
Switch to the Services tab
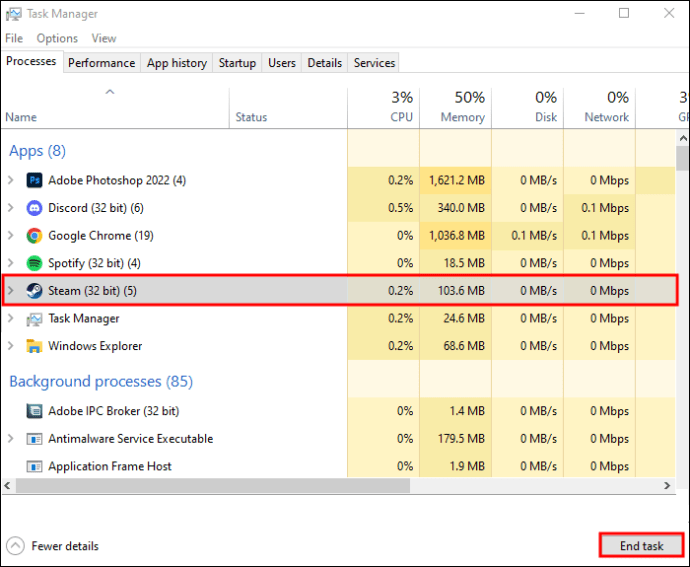[374, 63]
